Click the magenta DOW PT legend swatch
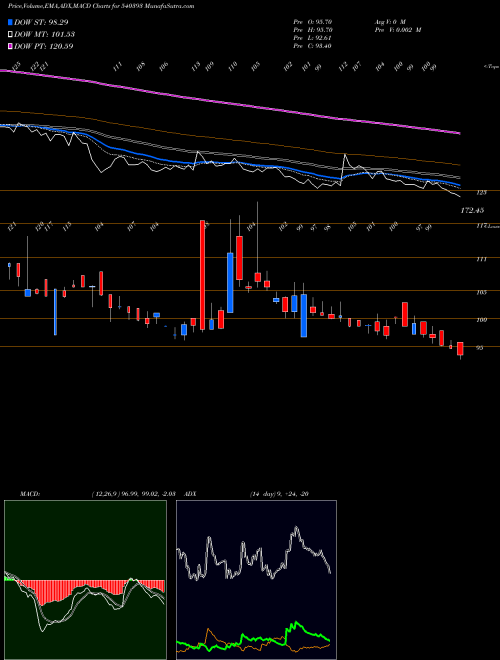 click(10, 46)
